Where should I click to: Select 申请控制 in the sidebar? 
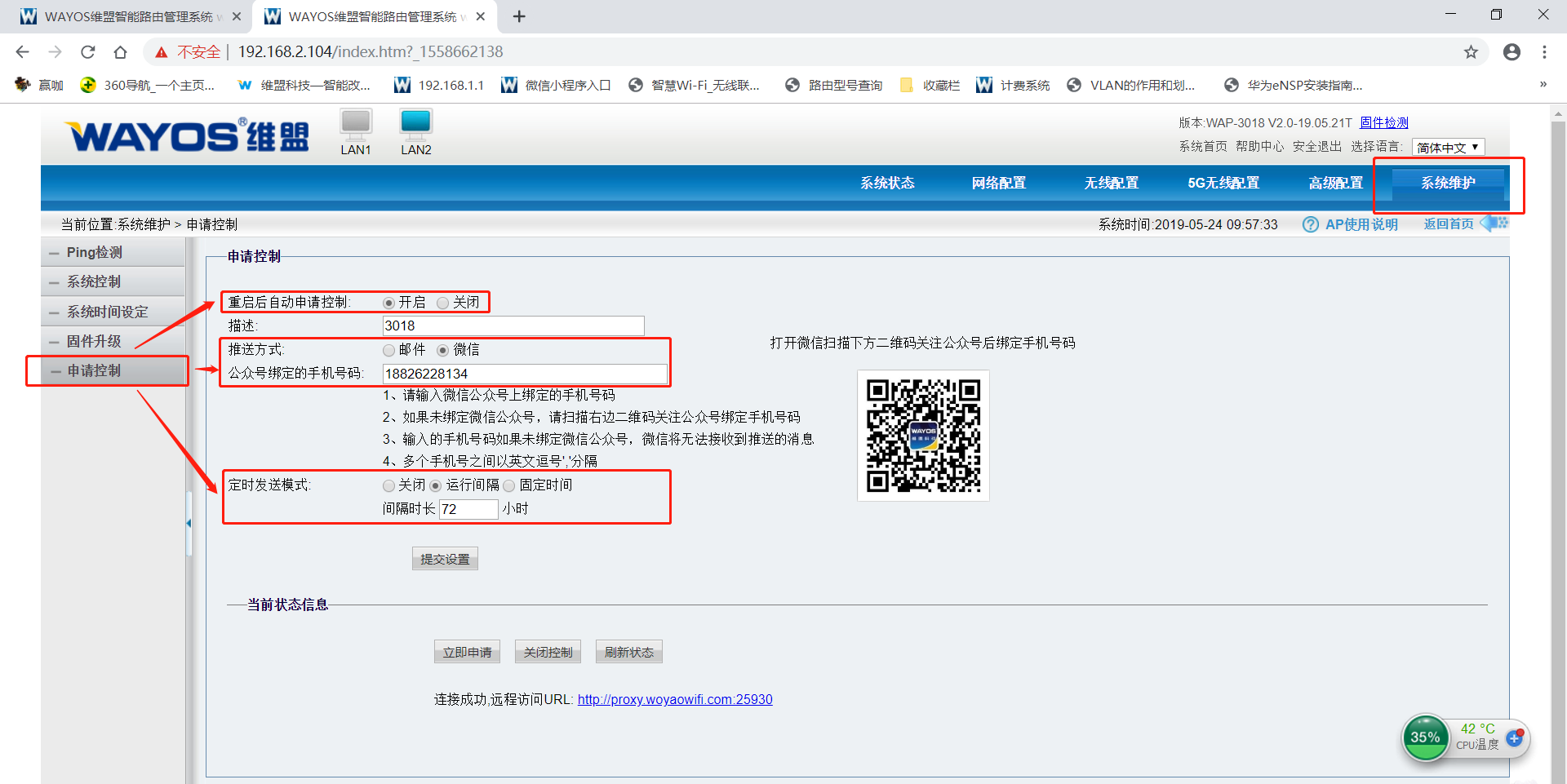coord(113,370)
